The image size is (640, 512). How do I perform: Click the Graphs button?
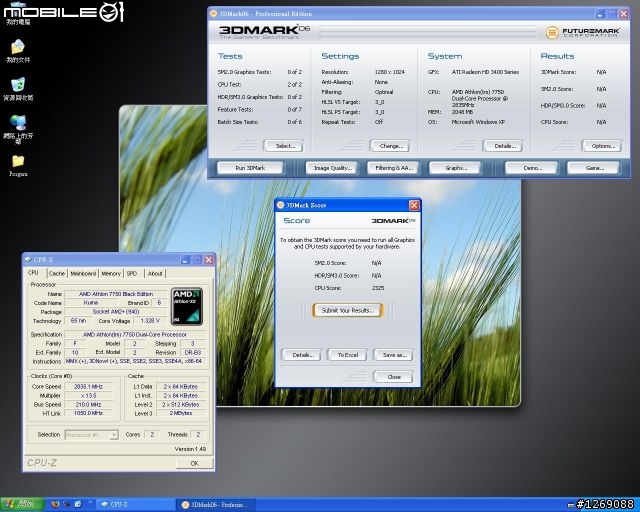(x=456, y=168)
